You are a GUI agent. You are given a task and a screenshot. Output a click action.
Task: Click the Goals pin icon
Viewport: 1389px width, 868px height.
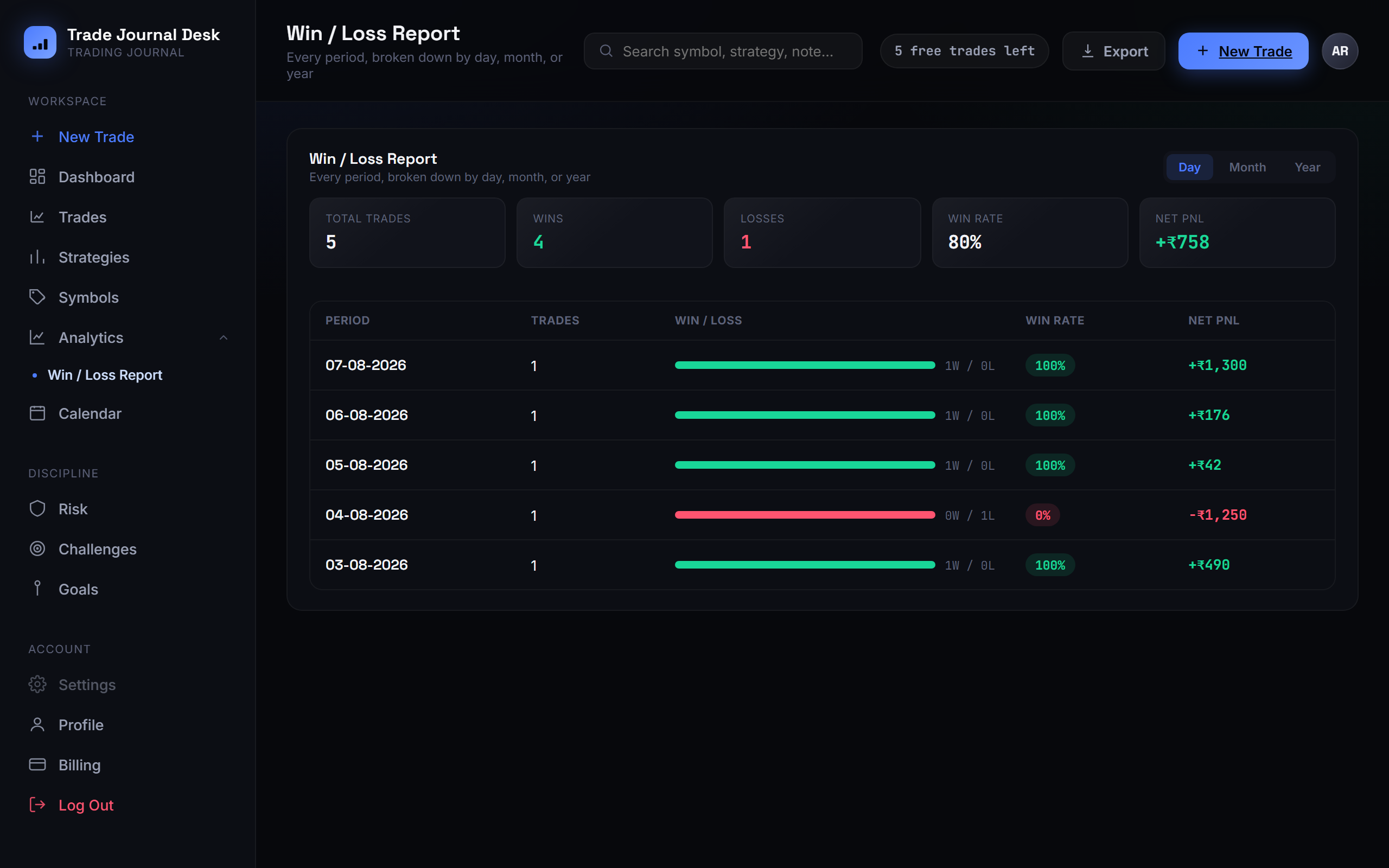[37, 589]
